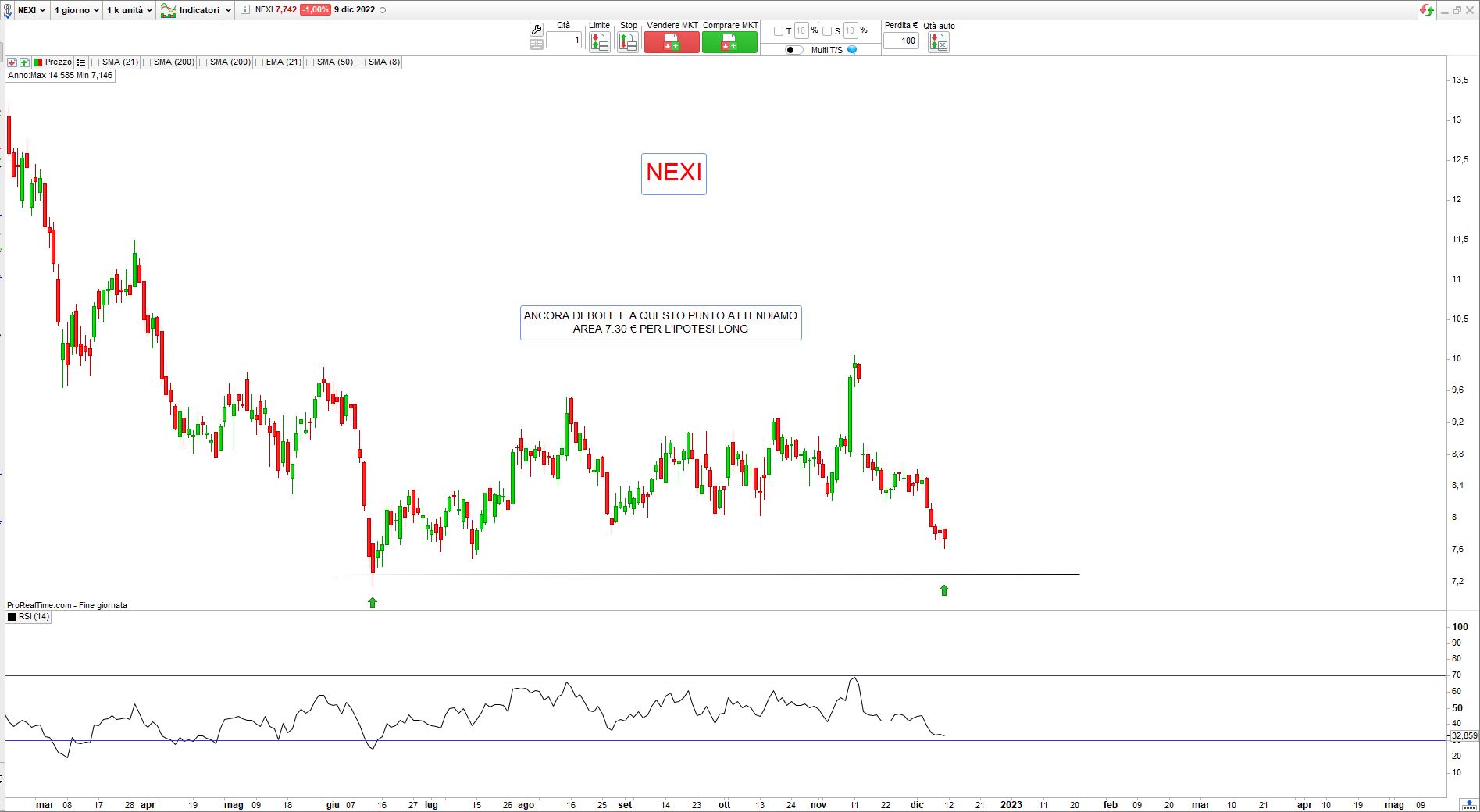Click the red down arrow panel icon
1480x812 pixels.
pos(12,62)
